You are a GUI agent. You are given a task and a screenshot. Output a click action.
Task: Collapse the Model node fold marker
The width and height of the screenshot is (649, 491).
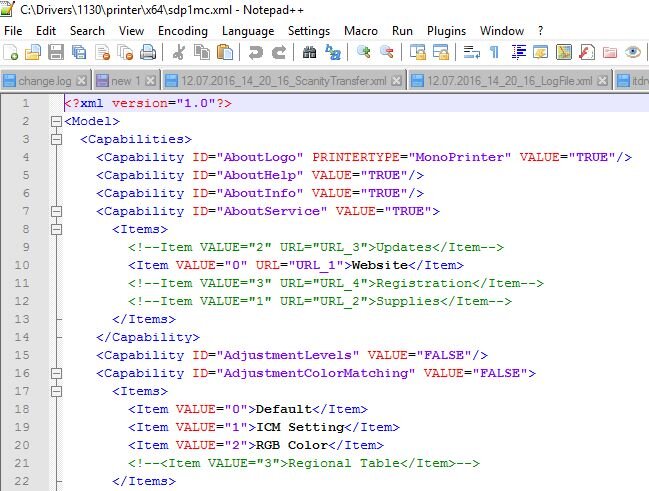click(x=56, y=121)
